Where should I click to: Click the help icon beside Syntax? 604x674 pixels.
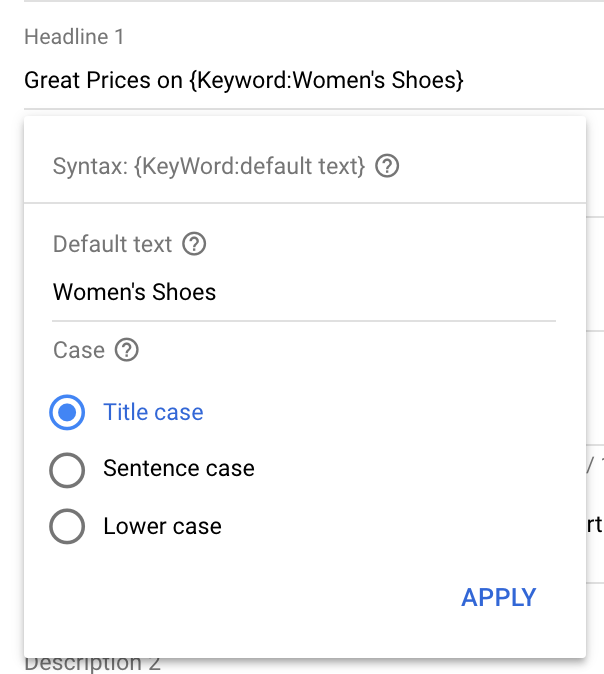pyautogui.click(x=387, y=166)
